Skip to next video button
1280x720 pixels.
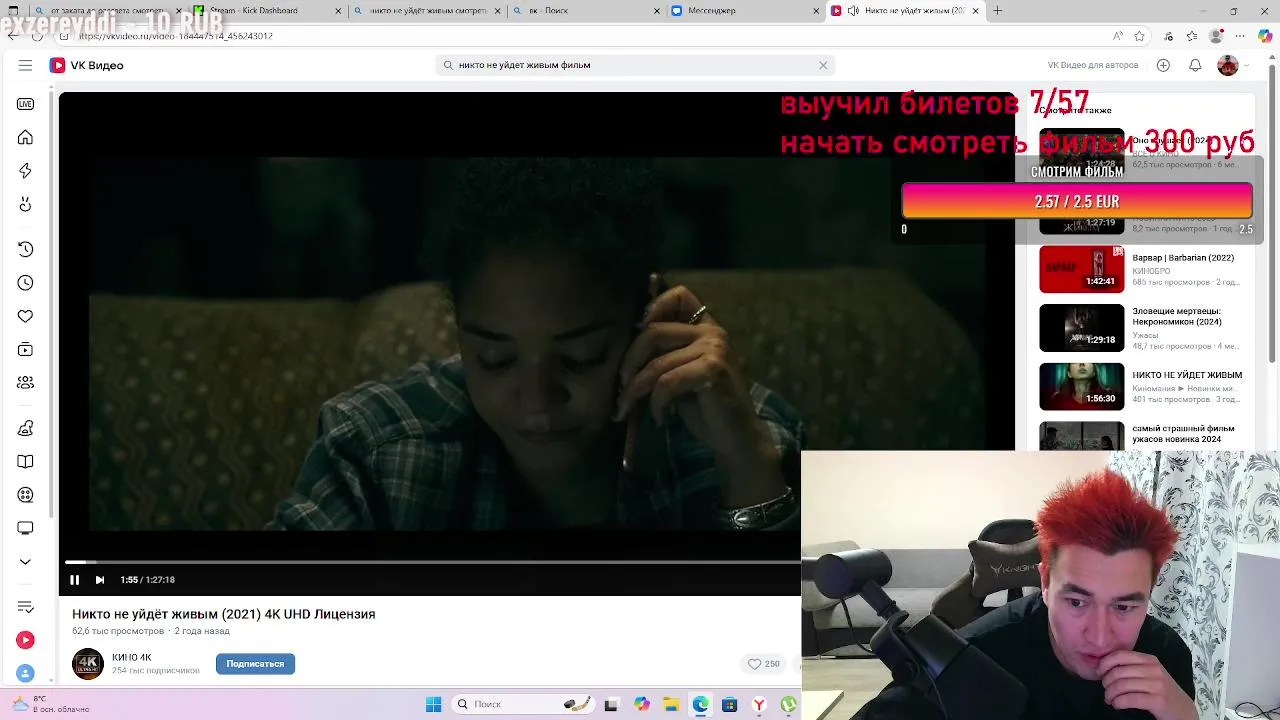pyautogui.click(x=100, y=580)
